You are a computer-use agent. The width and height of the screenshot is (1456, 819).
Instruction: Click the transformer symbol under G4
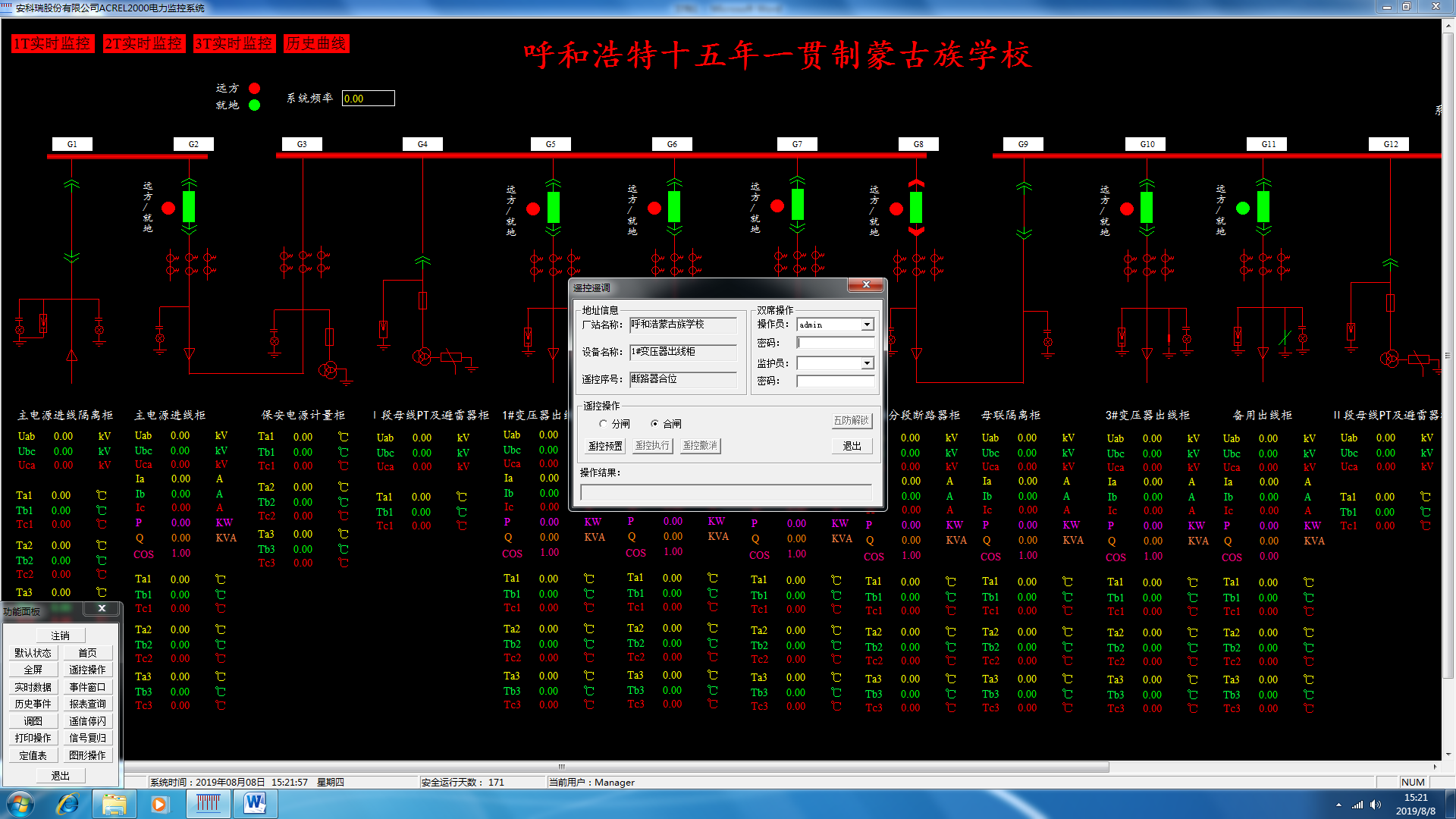tap(422, 356)
